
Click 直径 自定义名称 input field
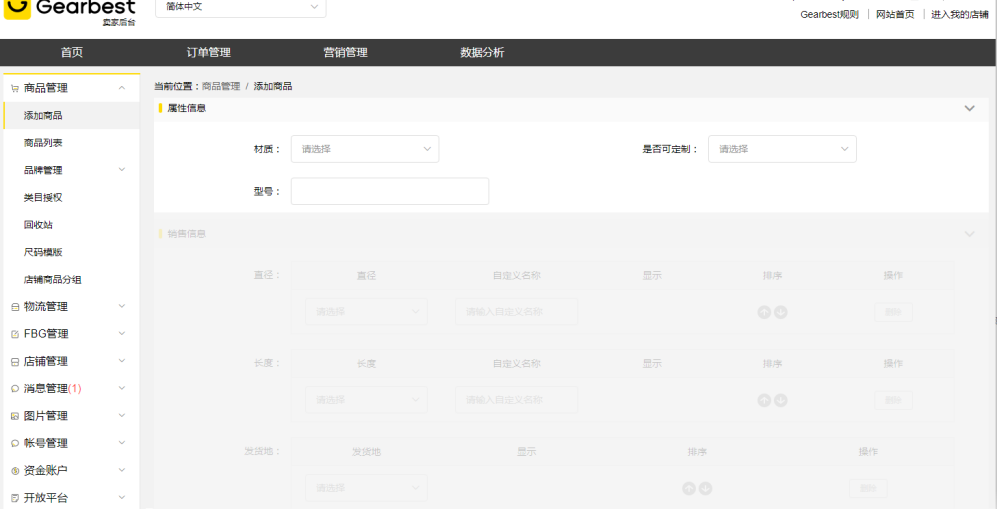click(x=516, y=312)
